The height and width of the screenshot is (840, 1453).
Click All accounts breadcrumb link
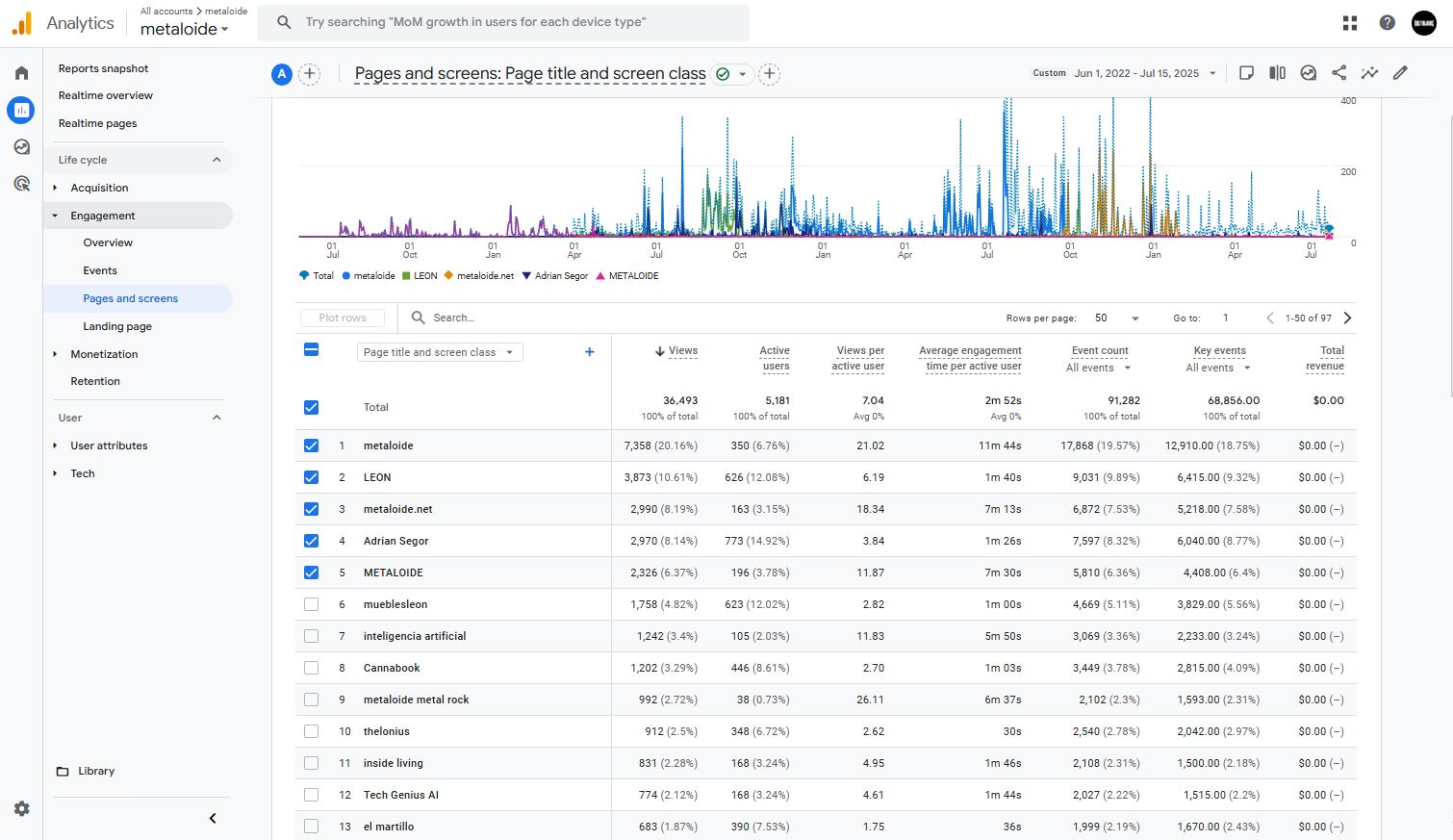[x=166, y=12]
